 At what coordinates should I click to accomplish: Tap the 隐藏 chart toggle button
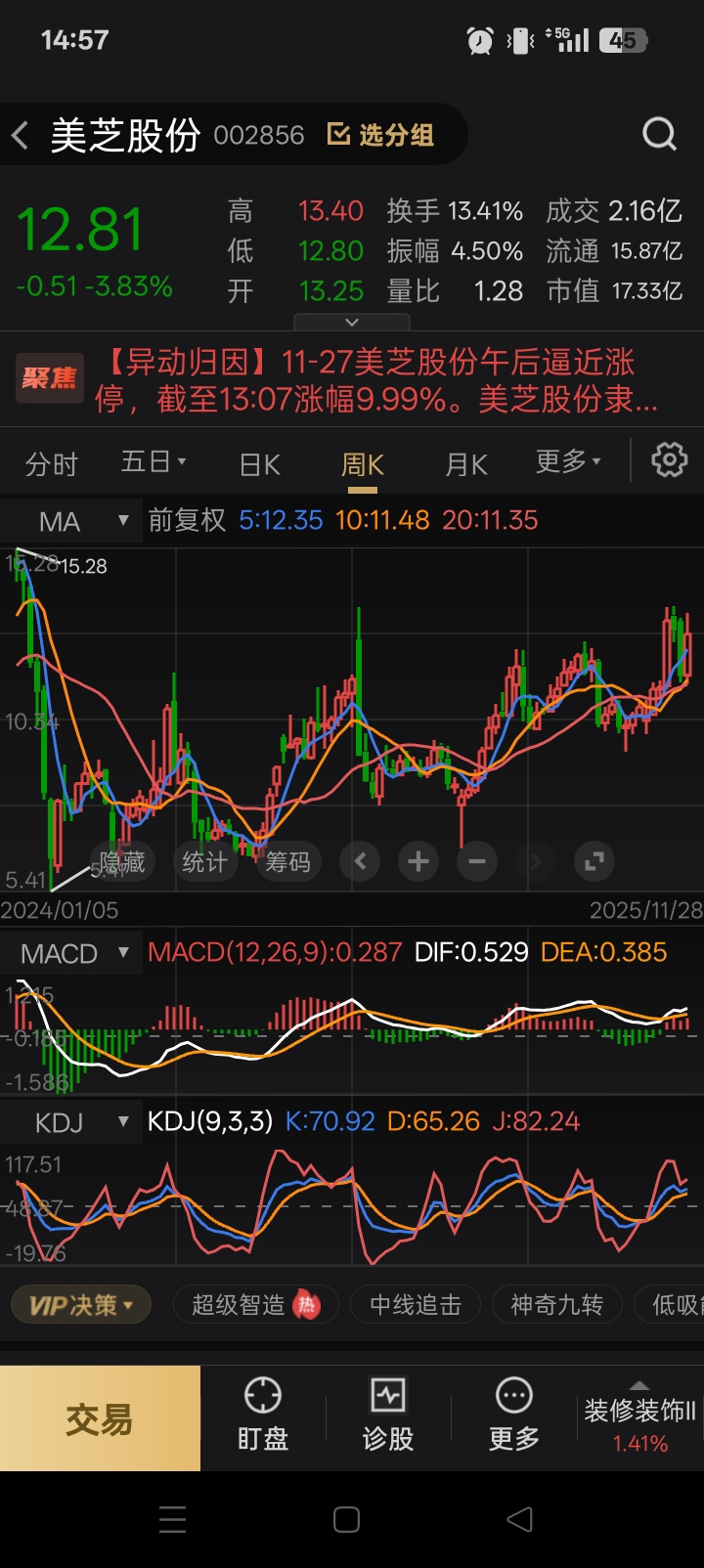tap(123, 861)
